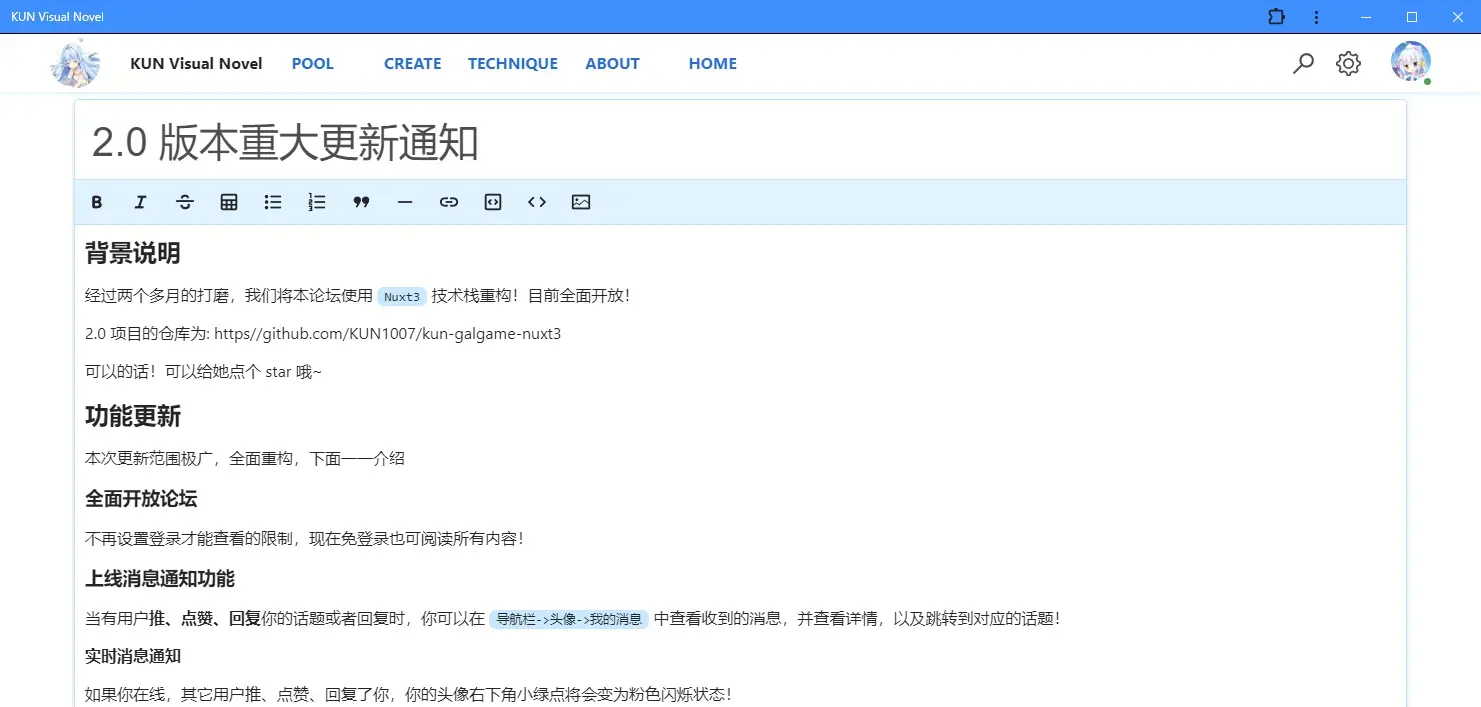Viewport: 1481px width, 707px height.
Task: Click the bold "推、点赞、回复" text
Action: (205, 619)
